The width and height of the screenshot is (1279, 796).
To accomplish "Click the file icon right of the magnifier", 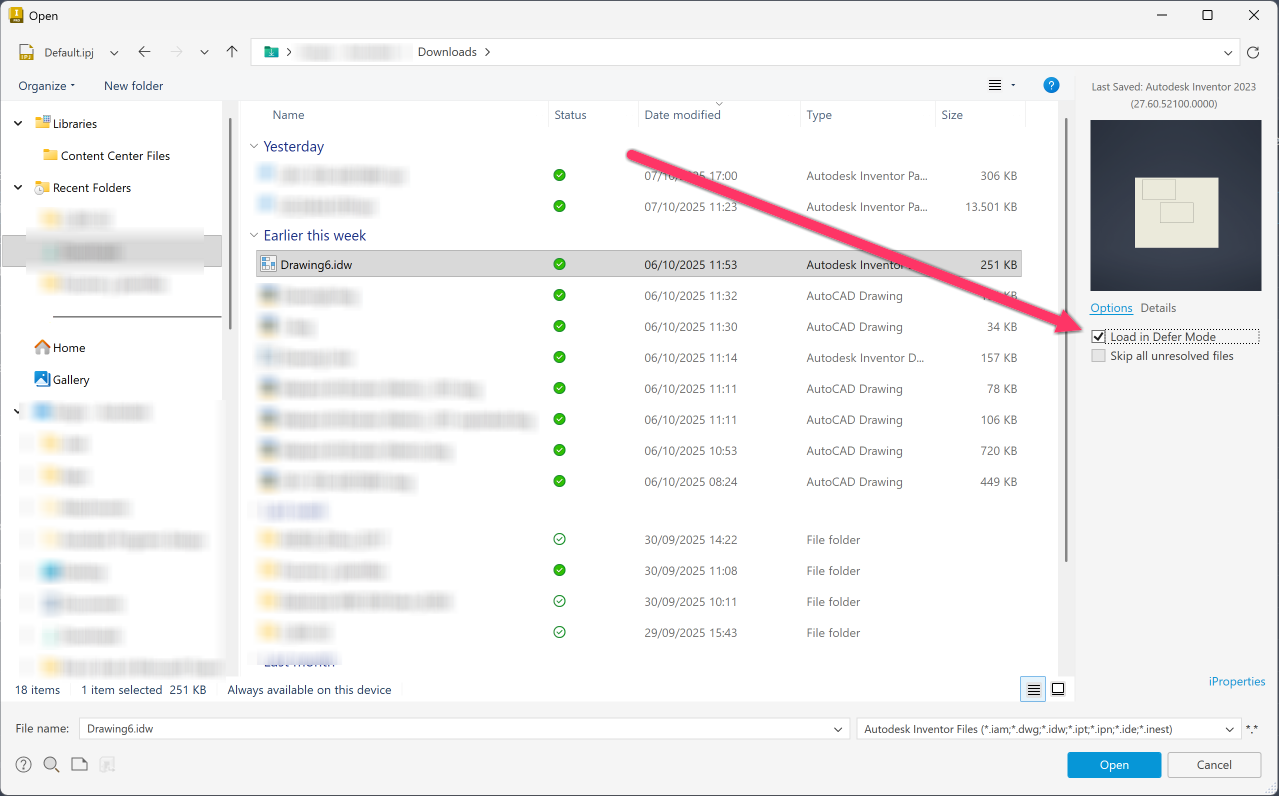I will tap(79, 765).
